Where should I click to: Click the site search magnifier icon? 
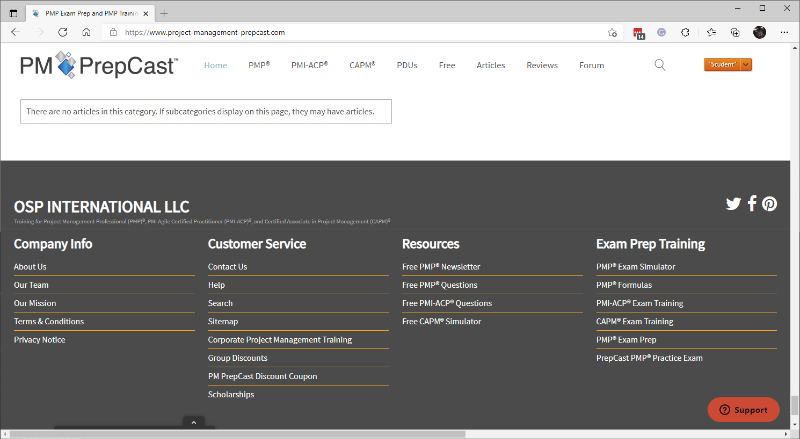pos(660,65)
